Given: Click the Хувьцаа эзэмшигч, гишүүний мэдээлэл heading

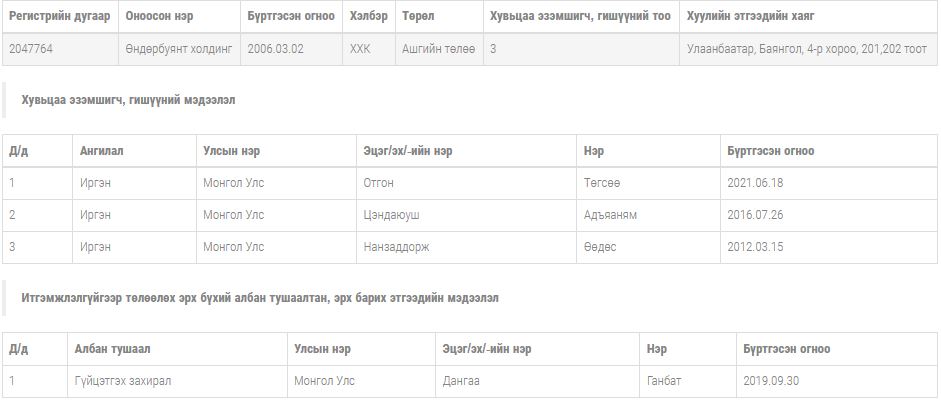Looking at the screenshot, I should click(x=129, y=100).
